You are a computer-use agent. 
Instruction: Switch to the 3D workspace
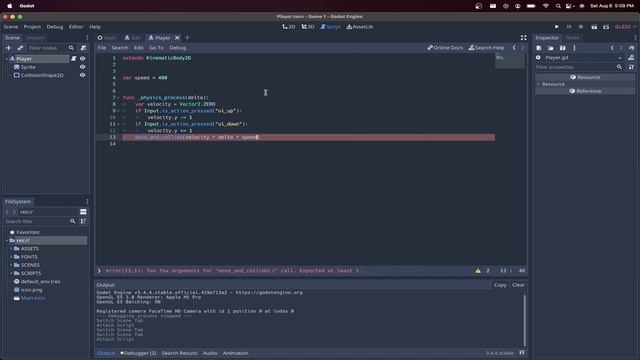coord(308,27)
